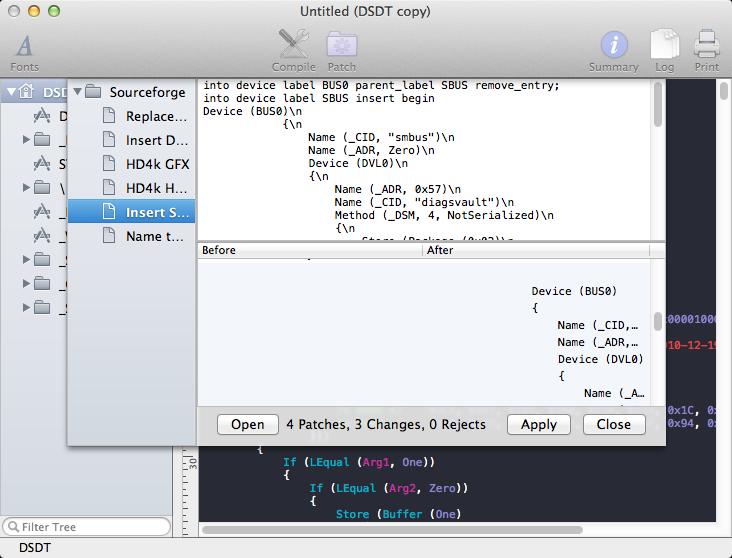
Task: Click 'Device (DVL0)' in After pane
Action: coord(600,359)
